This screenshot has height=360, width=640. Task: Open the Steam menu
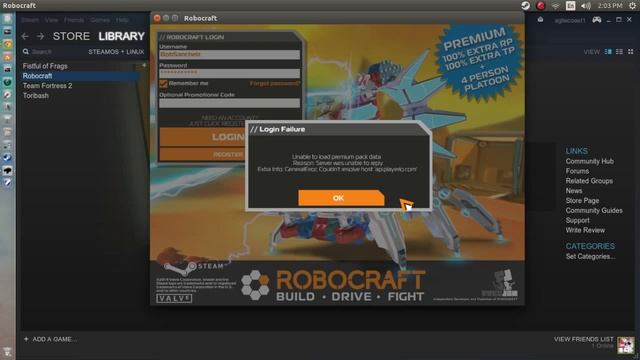click(30, 20)
